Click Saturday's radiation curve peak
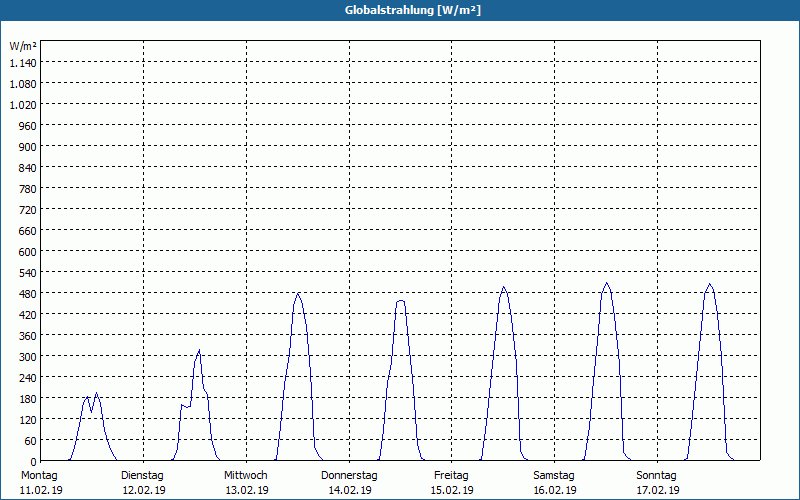The height and width of the screenshot is (500, 800). tap(606, 284)
